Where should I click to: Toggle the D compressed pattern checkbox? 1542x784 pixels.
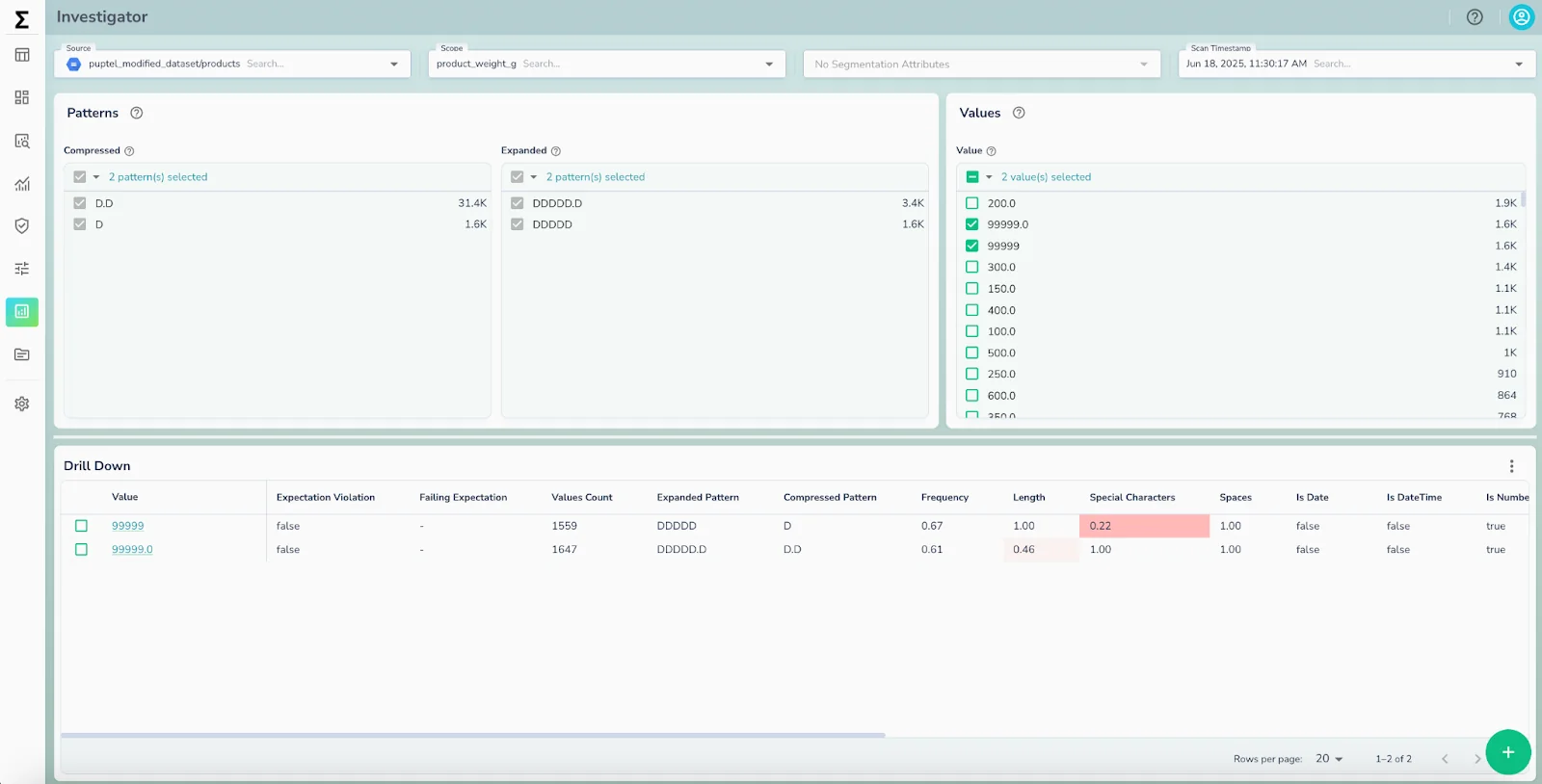(x=80, y=224)
